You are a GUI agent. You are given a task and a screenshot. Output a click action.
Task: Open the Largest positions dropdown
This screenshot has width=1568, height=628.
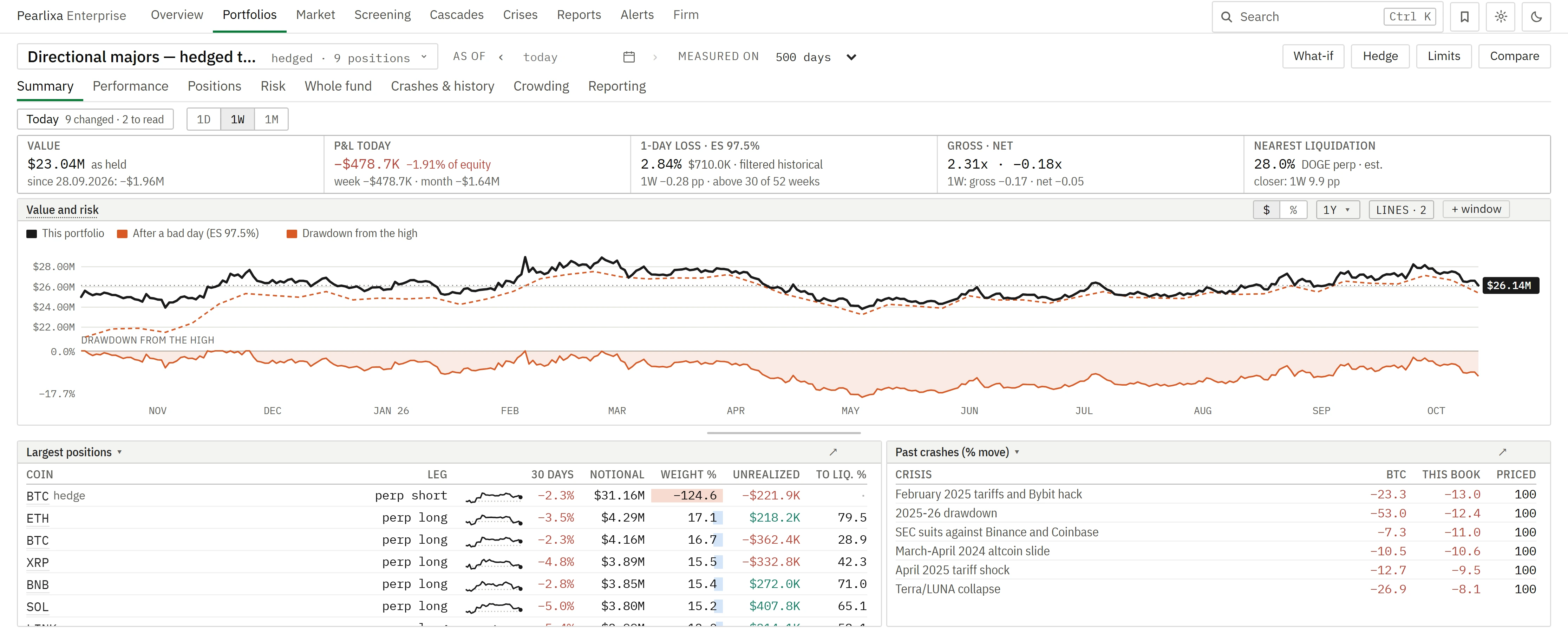tap(74, 452)
